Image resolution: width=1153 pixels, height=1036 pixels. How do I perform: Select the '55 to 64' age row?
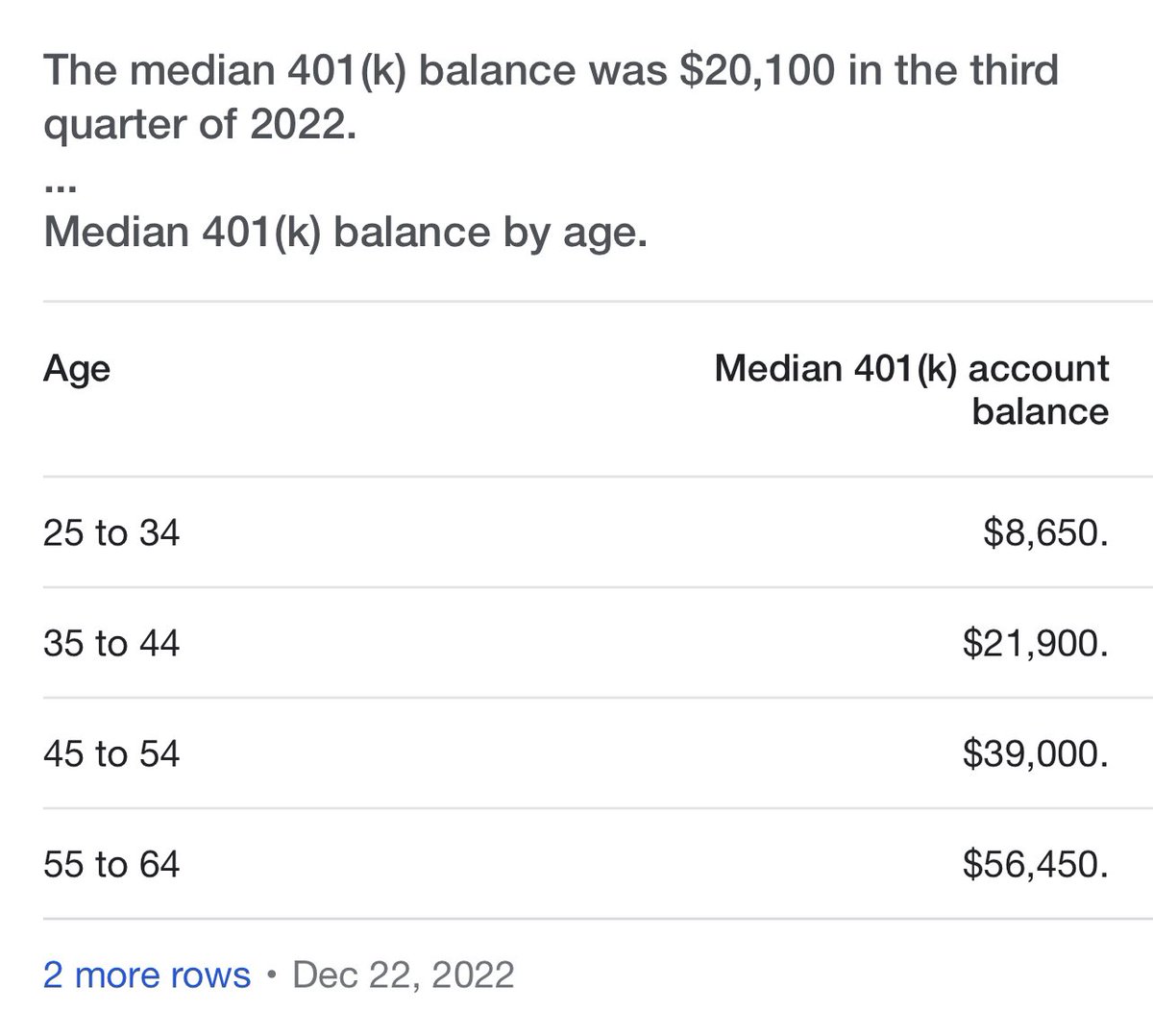111,864
